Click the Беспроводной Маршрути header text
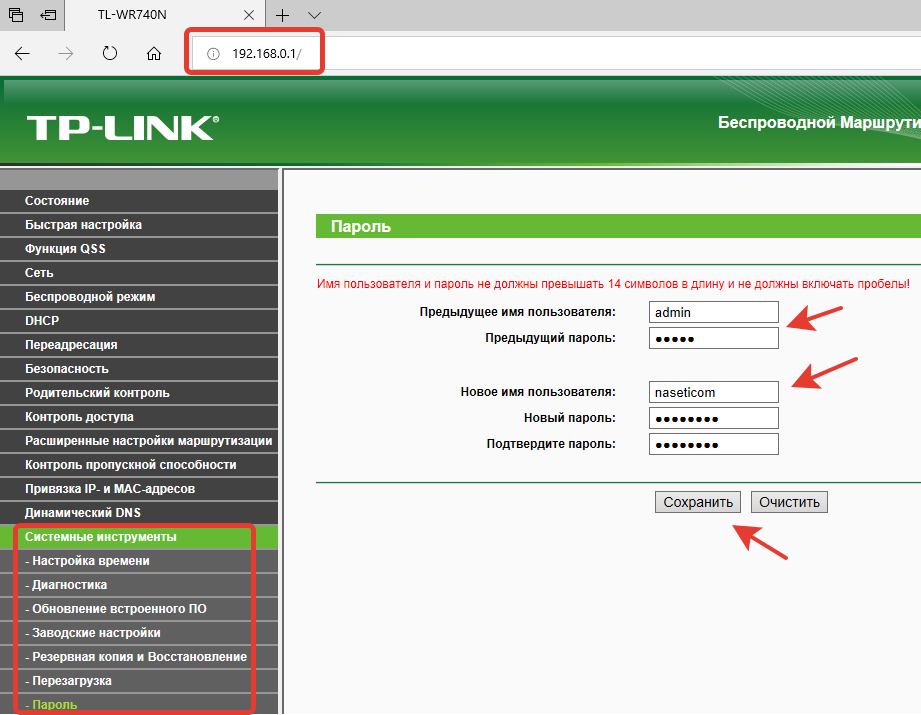Image resolution: width=921 pixels, height=715 pixels. coord(819,123)
